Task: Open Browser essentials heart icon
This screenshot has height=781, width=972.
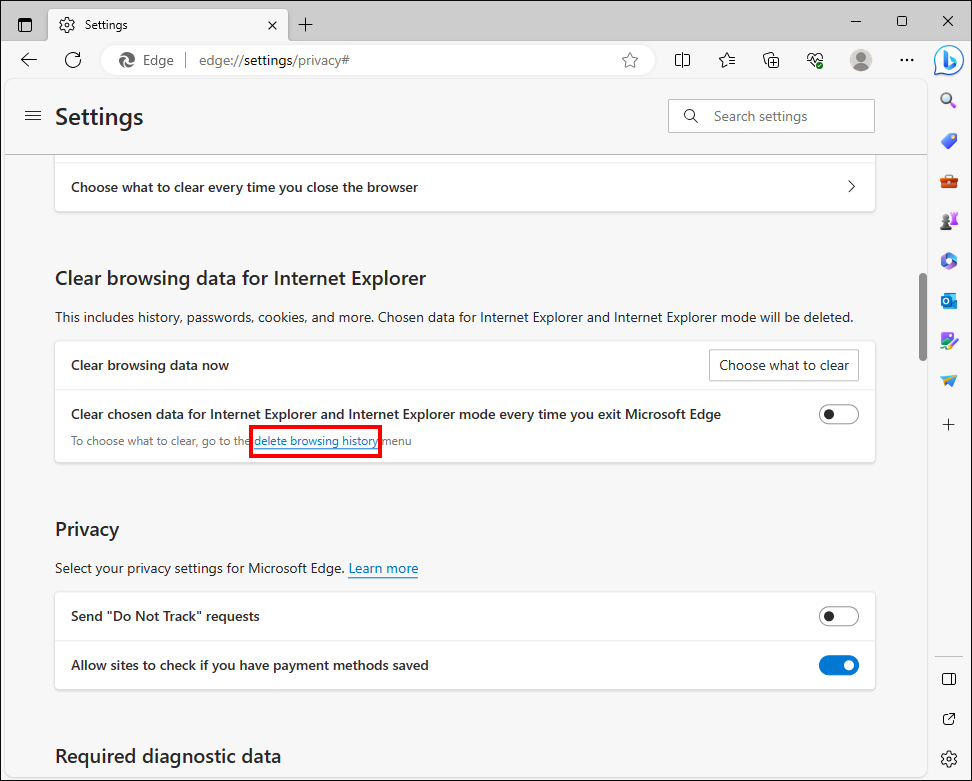Action: click(x=815, y=60)
